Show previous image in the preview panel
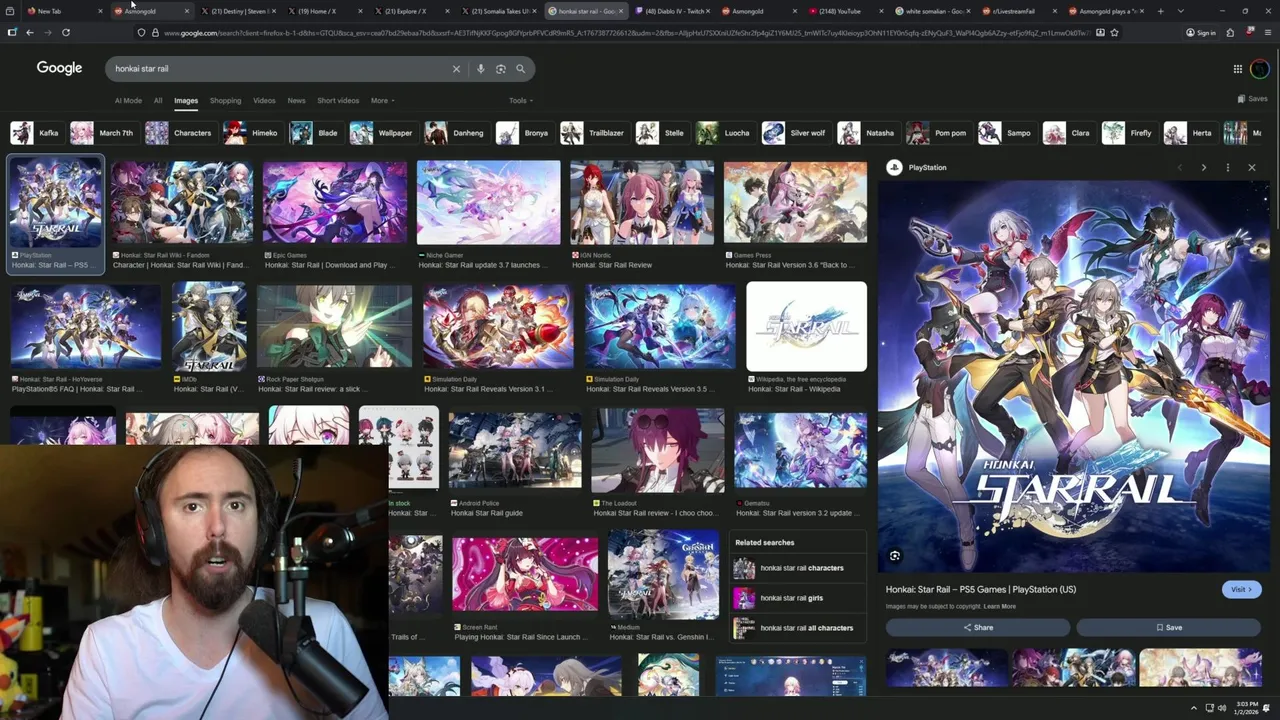Screen dimensions: 1280x720 (x=1179, y=167)
